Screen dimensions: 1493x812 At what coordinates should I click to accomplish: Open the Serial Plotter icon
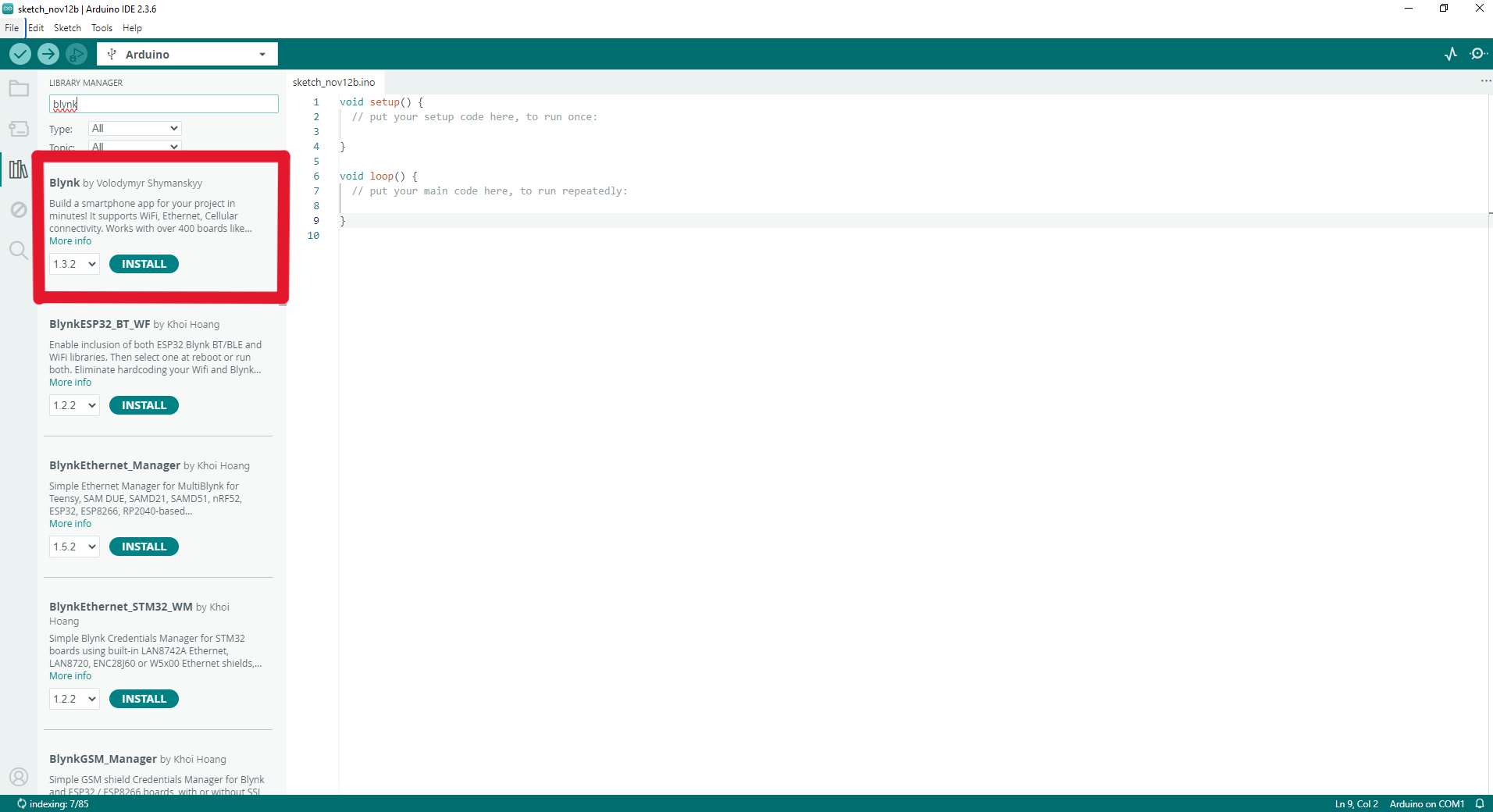[x=1451, y=54]
